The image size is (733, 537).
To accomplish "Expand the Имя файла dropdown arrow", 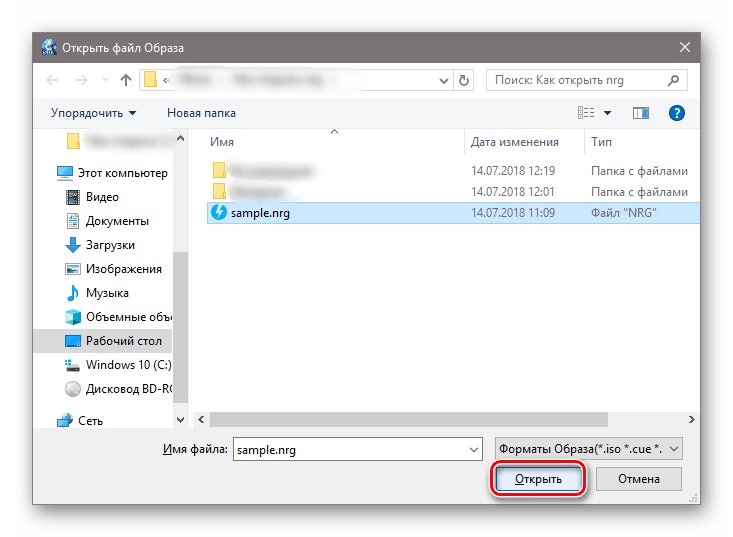I will (474, 450).
